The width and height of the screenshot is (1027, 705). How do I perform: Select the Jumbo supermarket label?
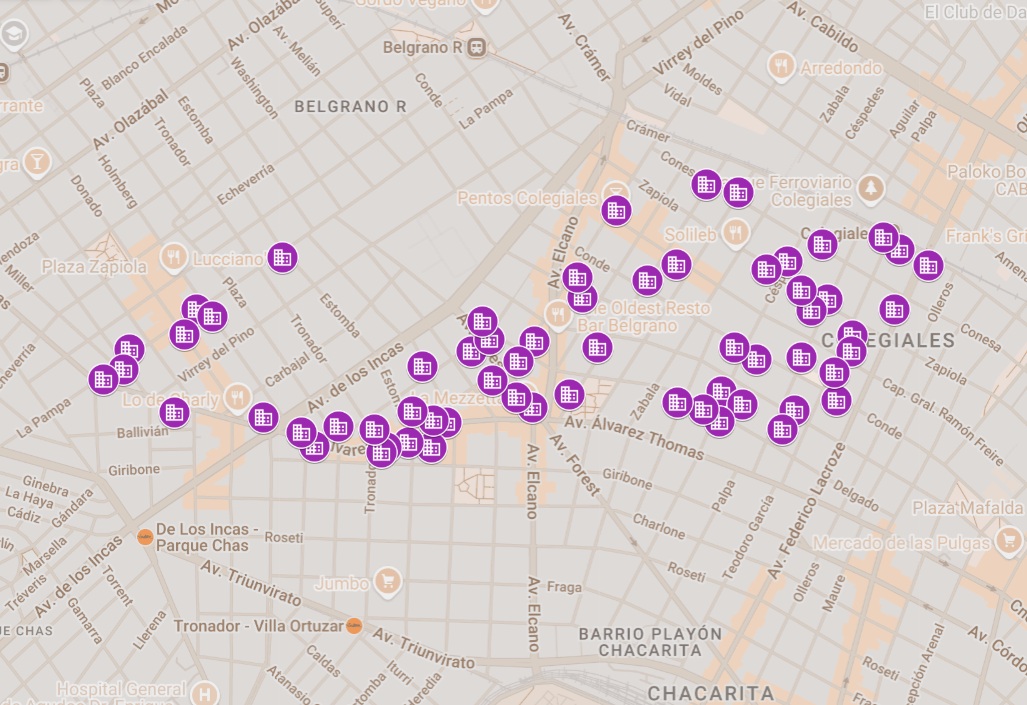pos(342,582)
